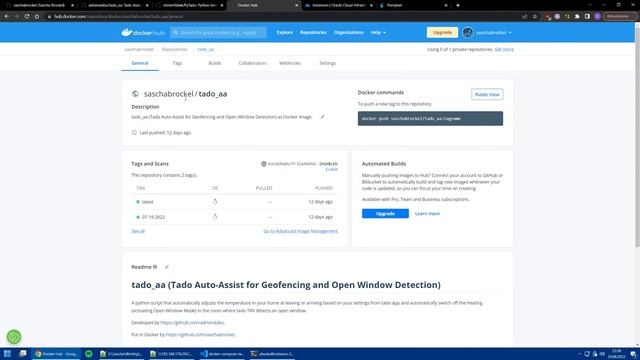640x360 pixels.
Task: Click tado_aa breadcrumb link
Action: [x=206, y=49]
